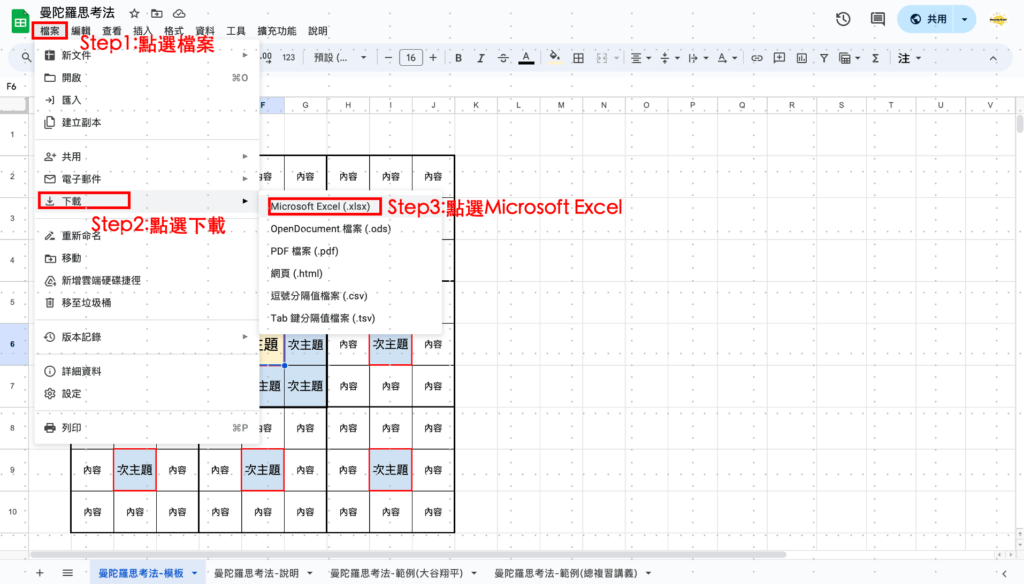Image resolution: width=1024 pixels, height=584 pixels.
Task: Click the 共用 share button
Action: coord(926,19)
